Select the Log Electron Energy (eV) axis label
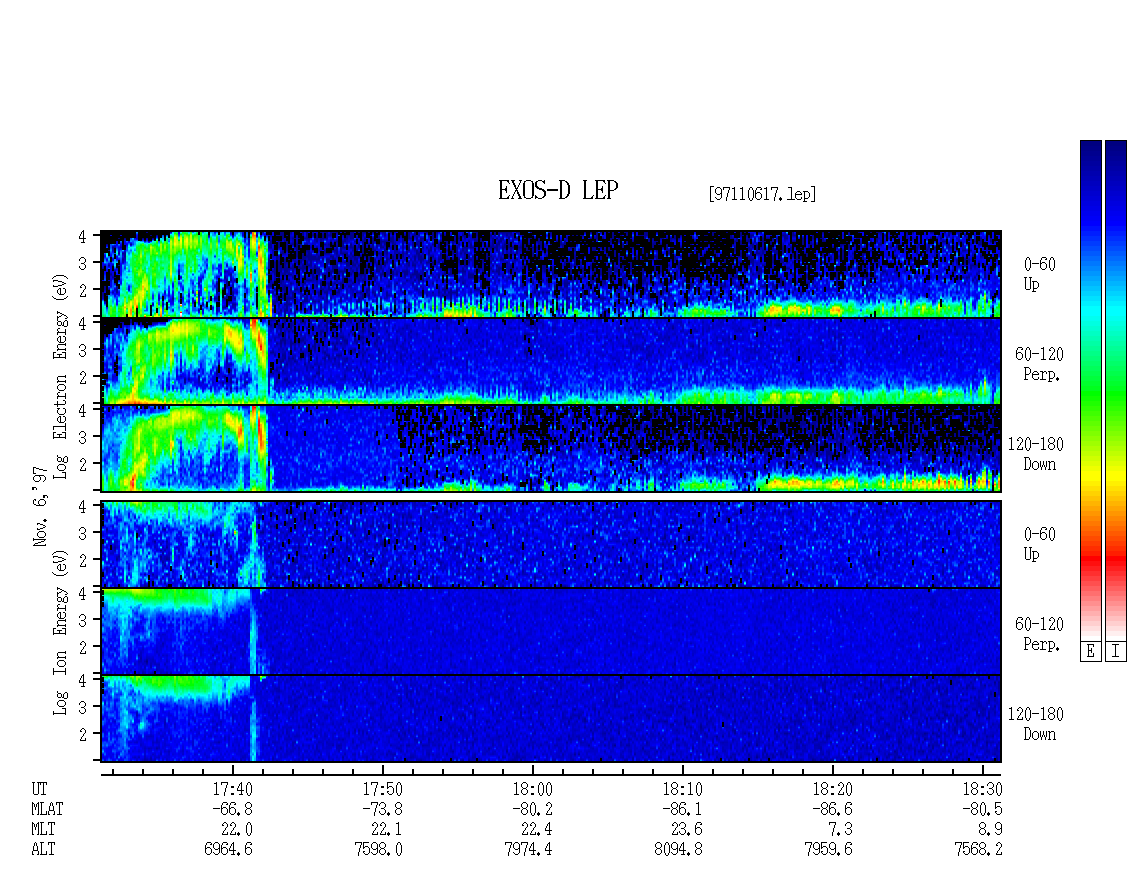1130x875 pixels. [61, 376]
